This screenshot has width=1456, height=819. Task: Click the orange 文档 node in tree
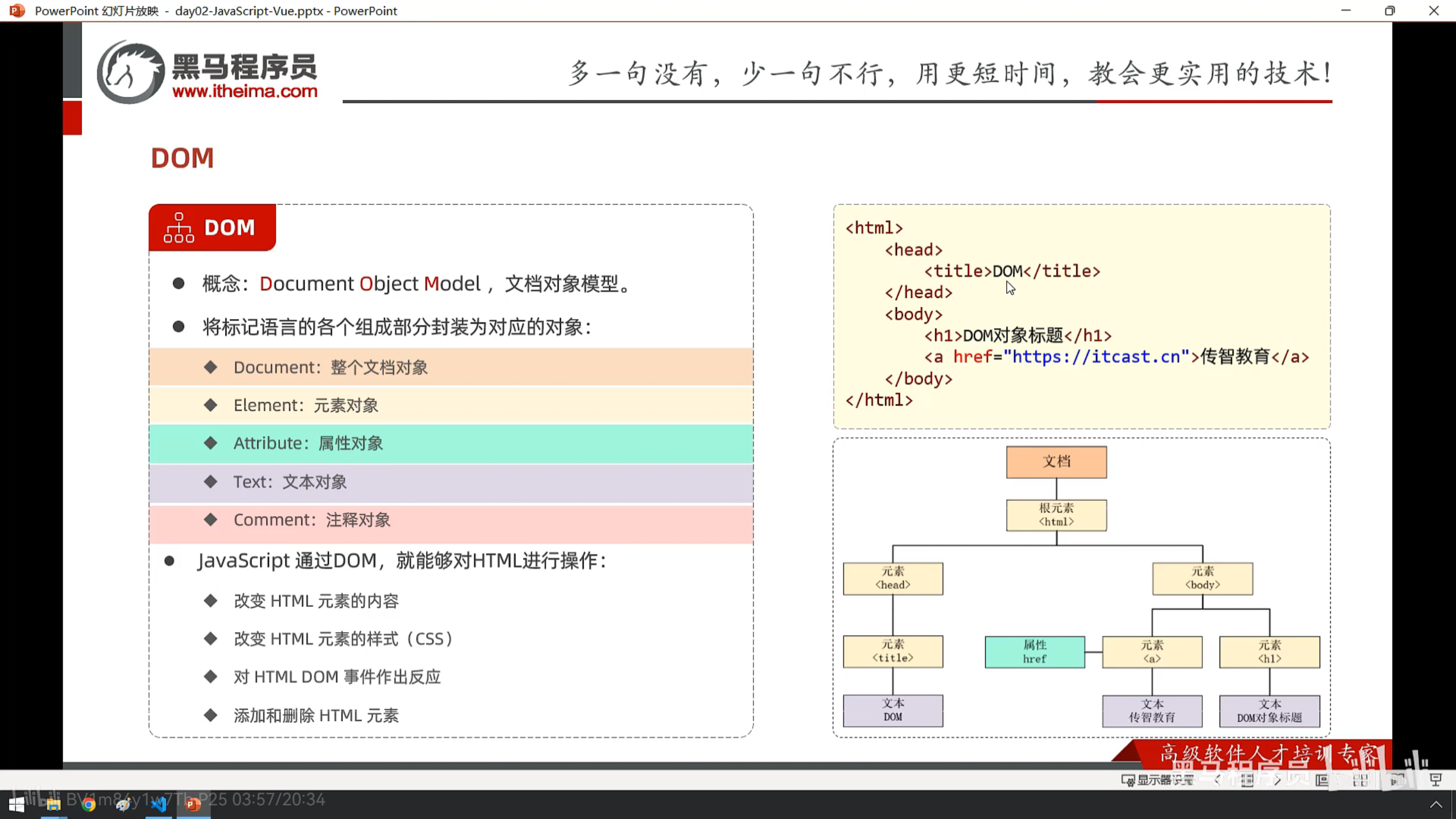tap(1057, 462)
